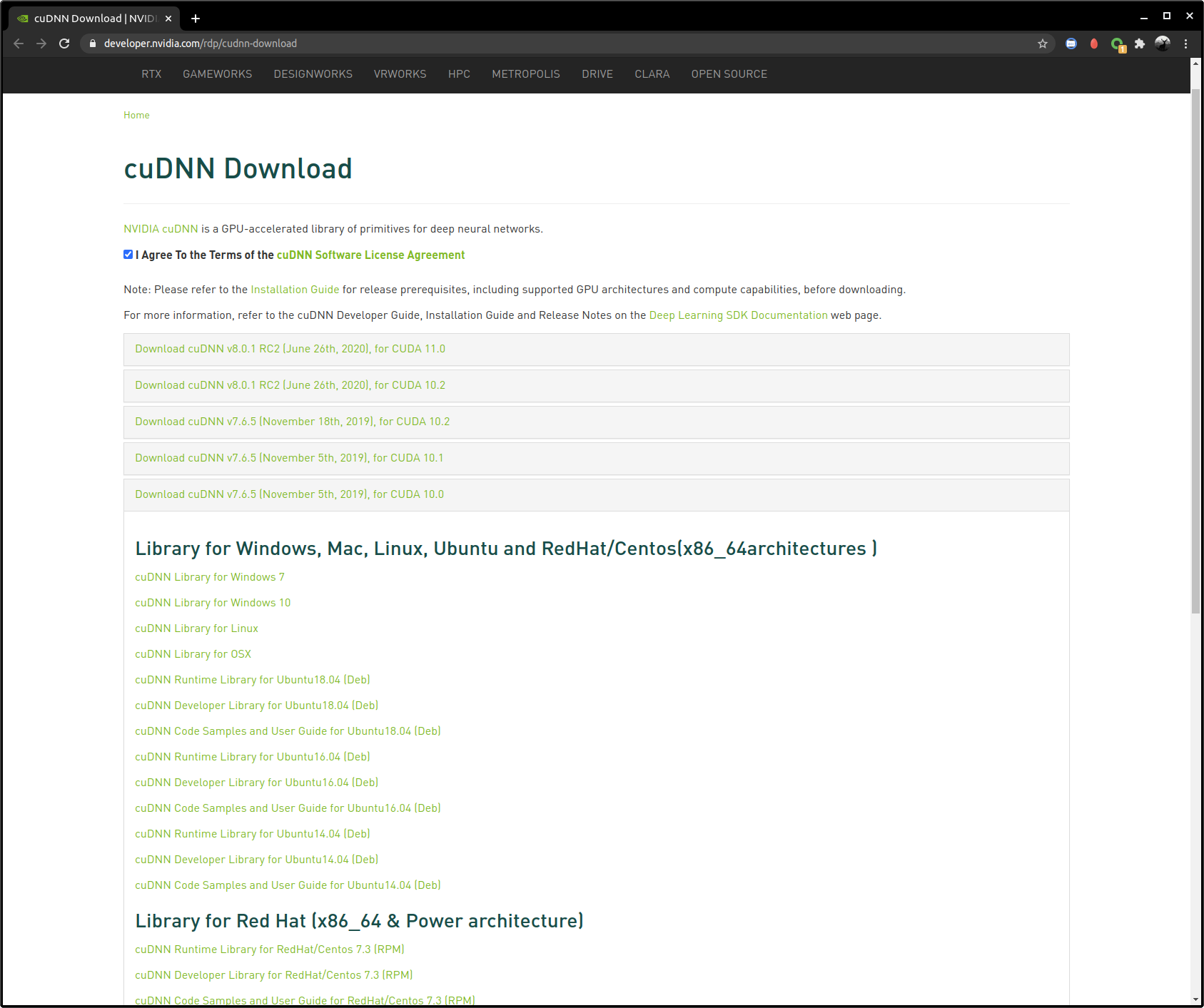Viewport: 1204px width, 1008px height.
Task: Maximize the Chrome window
Action: 1167,16
